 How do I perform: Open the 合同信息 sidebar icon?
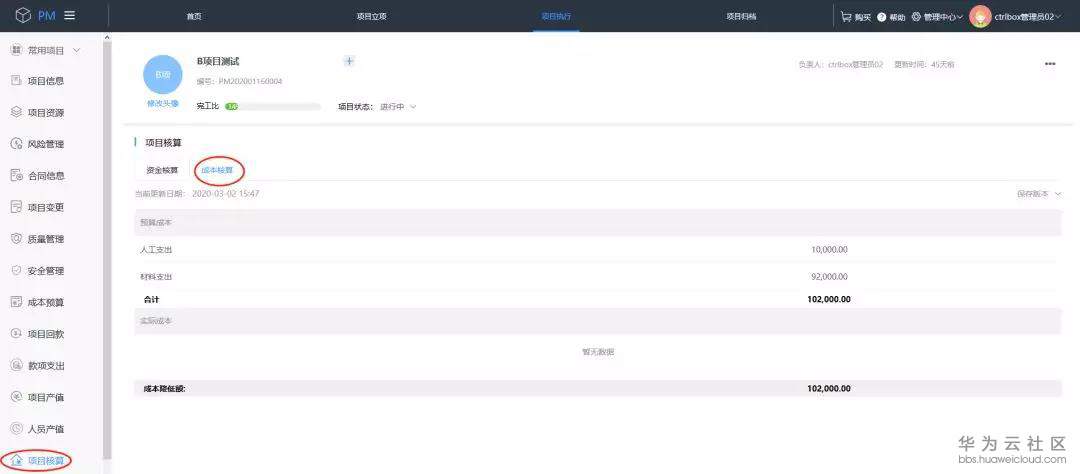[17, 175]
